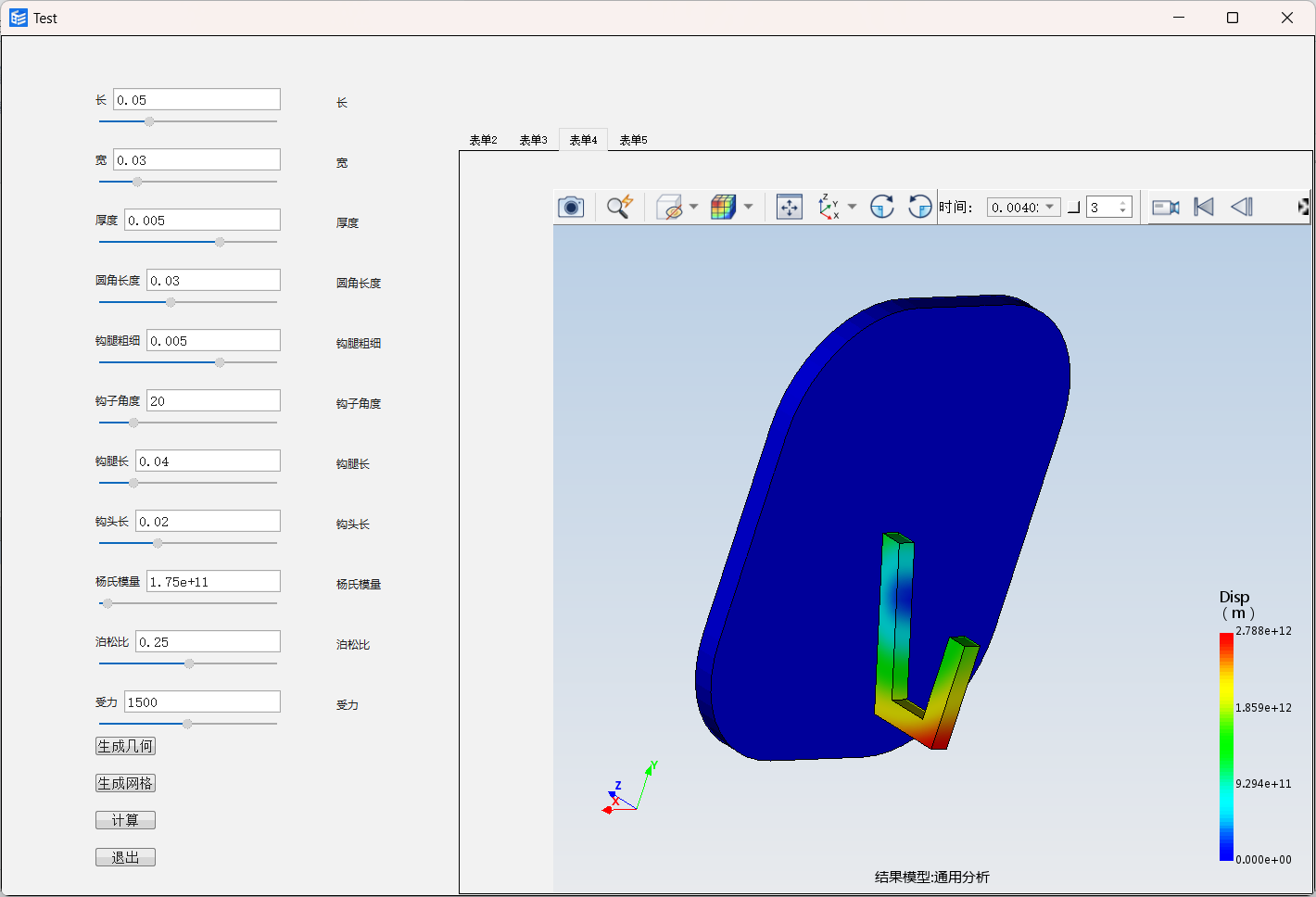The width and height of the screenshot is (1316, 897).
Task: Click the 钩腿长 input field with 0.04
Action: tap(208, 461)
